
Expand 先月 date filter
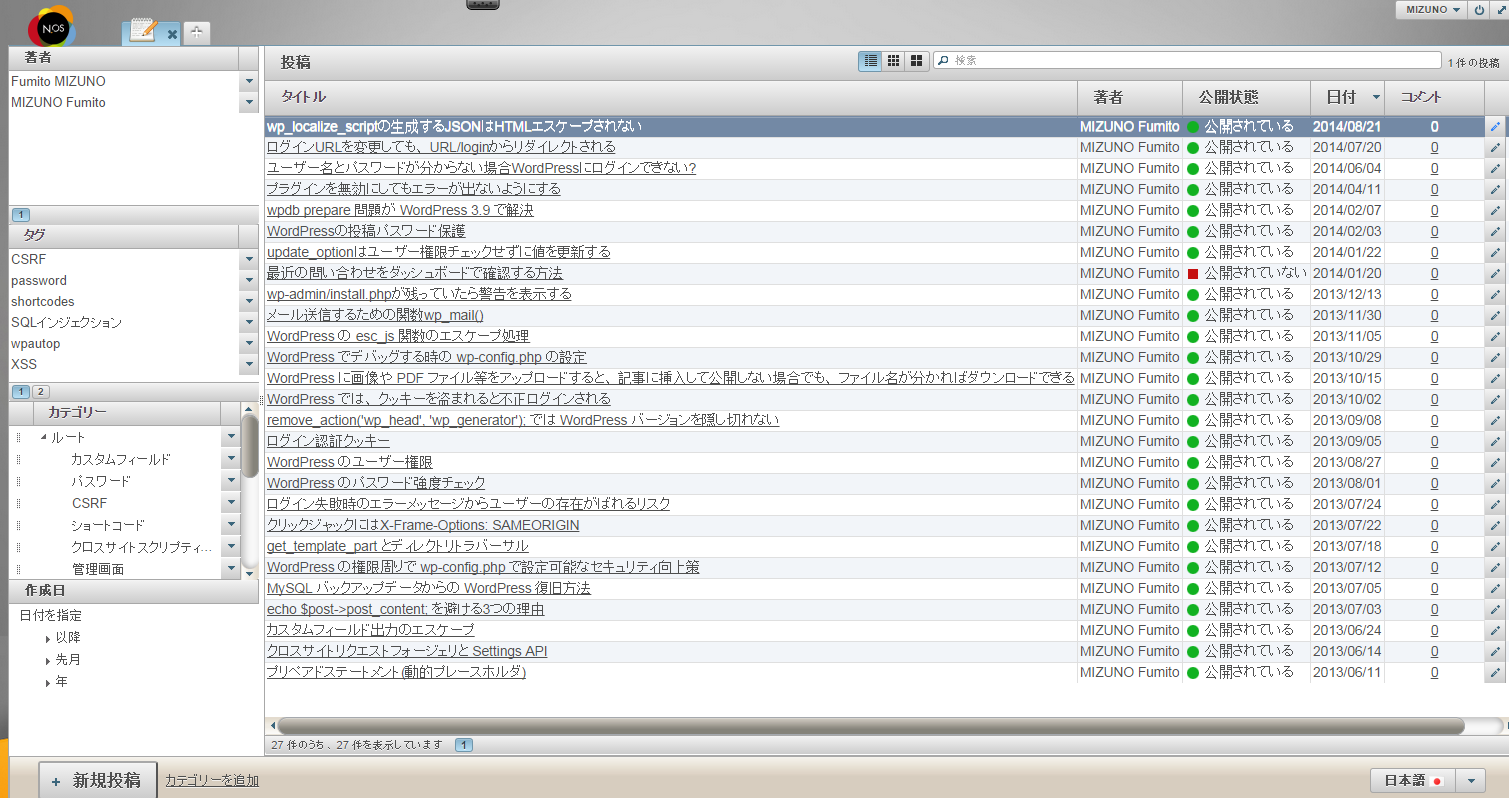coord(48,660)
